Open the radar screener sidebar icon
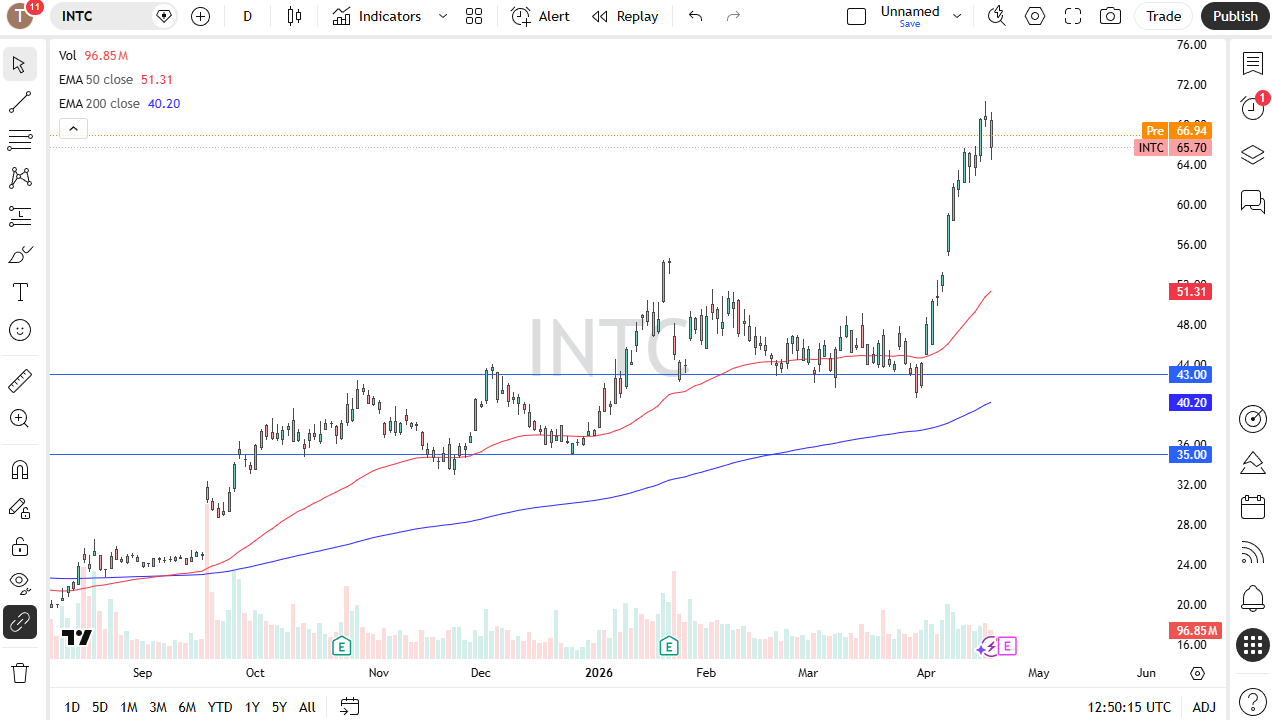The height and width of the screenshot is (720, 1272). [1253, 419]
